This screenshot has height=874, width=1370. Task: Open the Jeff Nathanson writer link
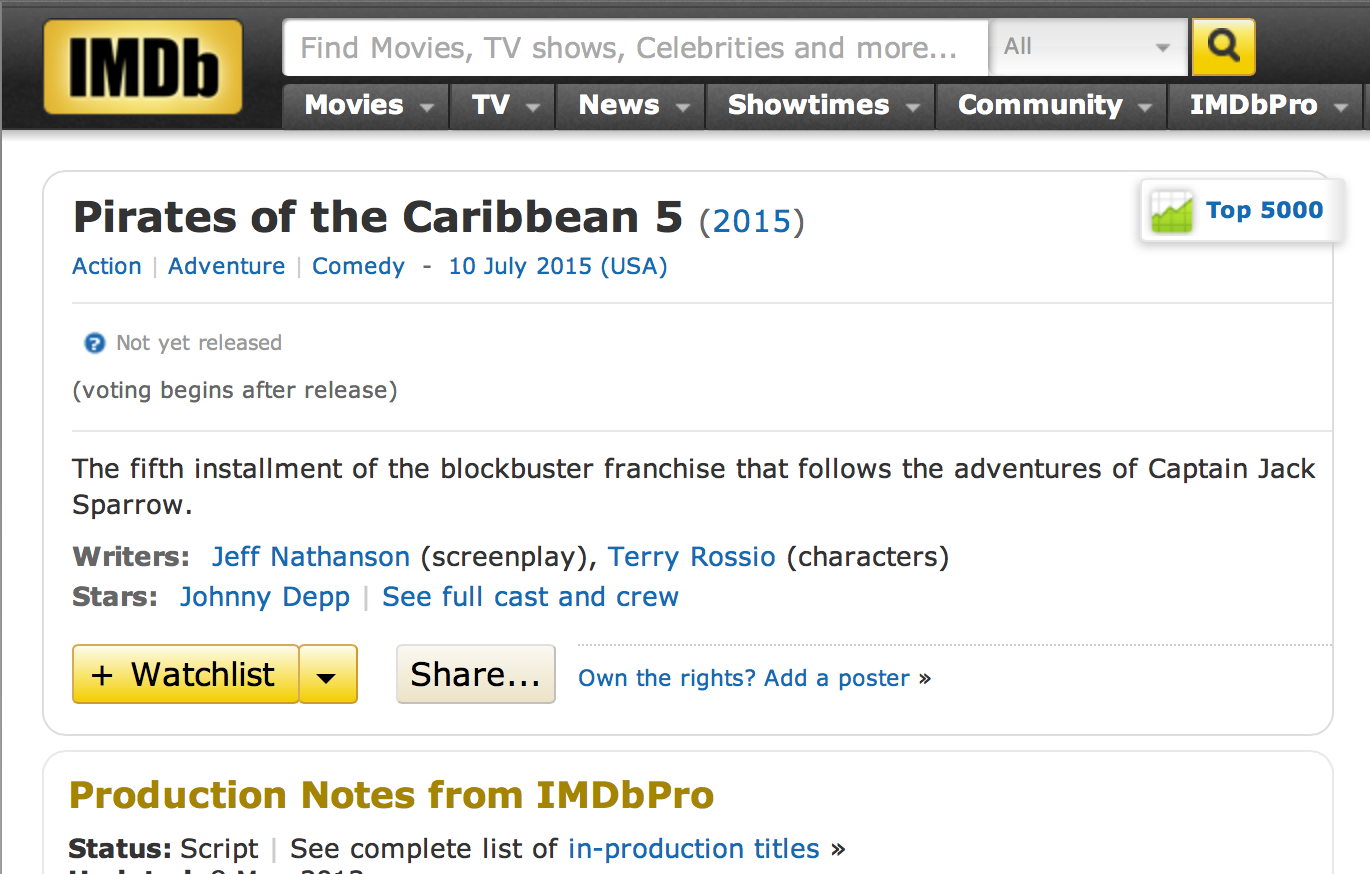[x=311, y=557]
